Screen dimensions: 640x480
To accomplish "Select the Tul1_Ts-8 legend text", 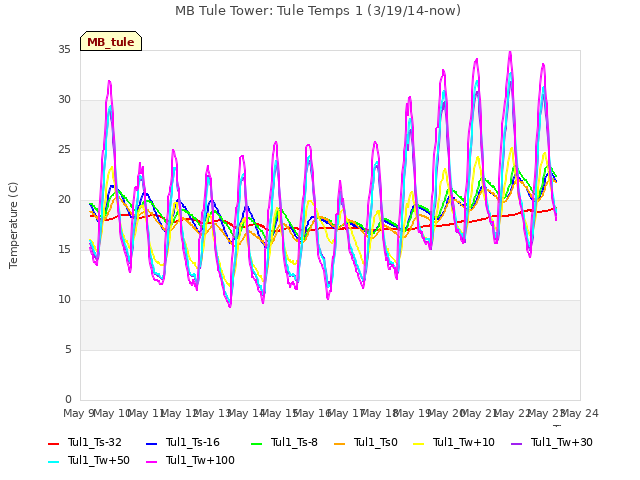I will tap(294, 442).
